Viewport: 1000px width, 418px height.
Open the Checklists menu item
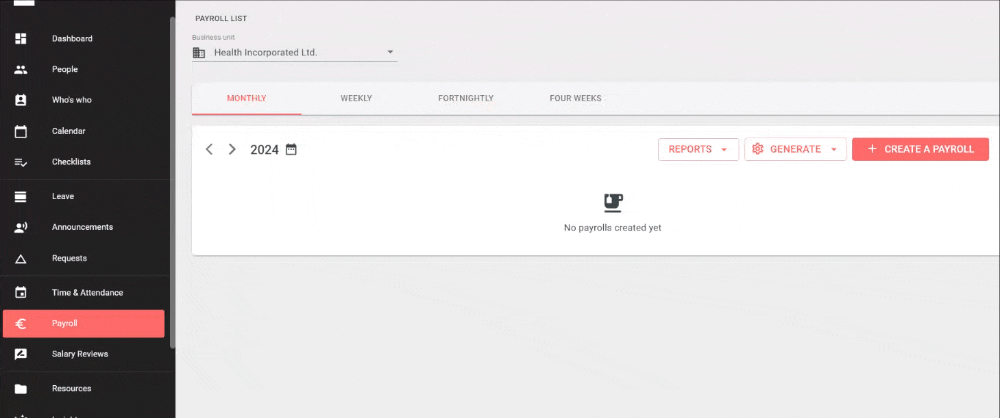84,162
